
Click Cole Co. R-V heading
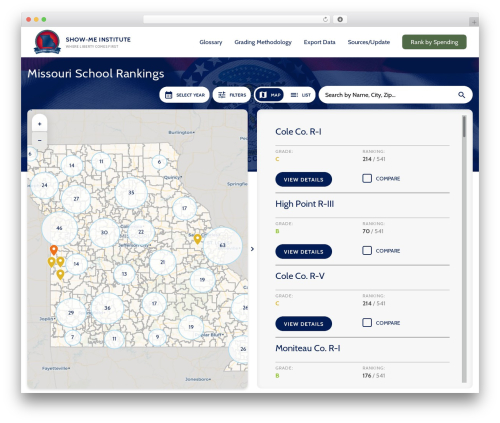tap(300, 276)
